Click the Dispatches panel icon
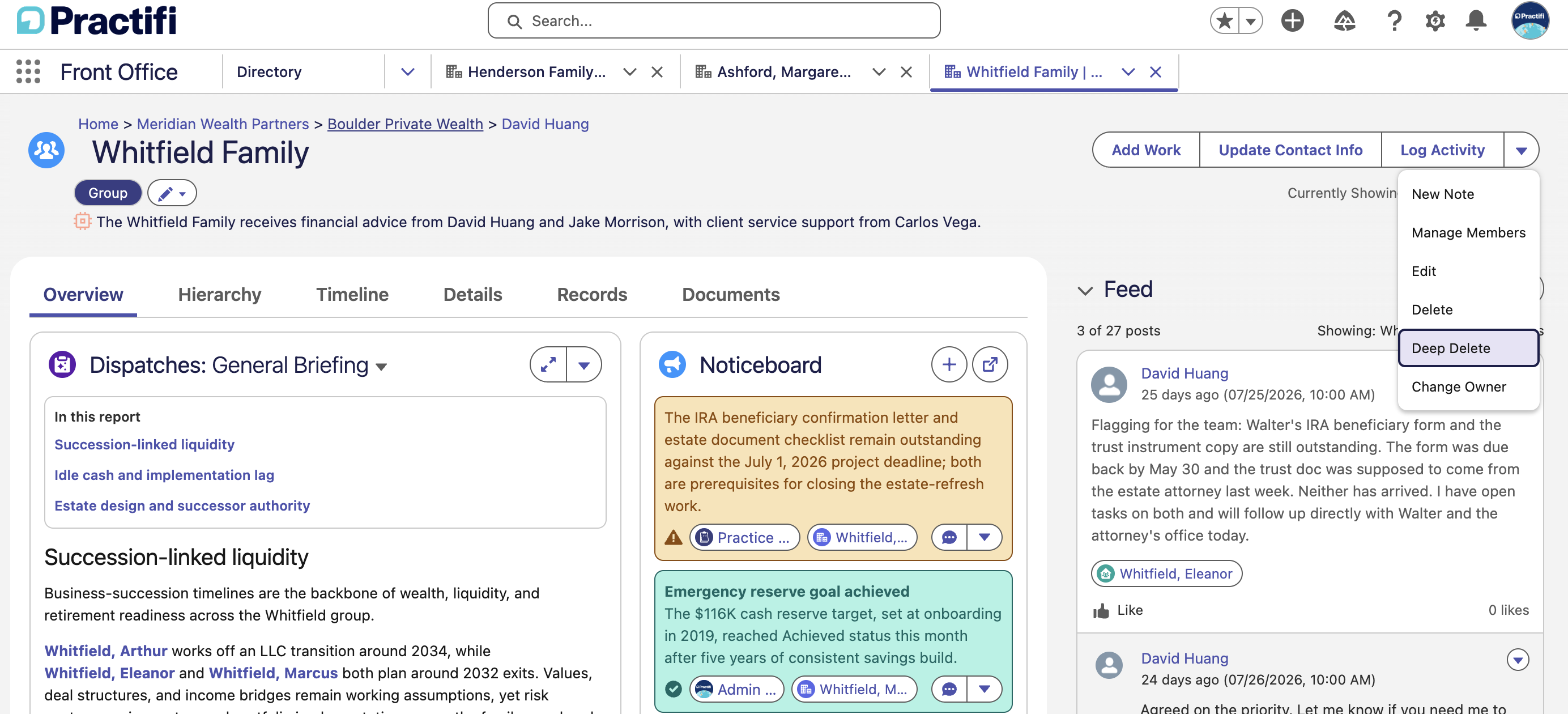The height and width of the screenshot is (714, 1568). 62,364
